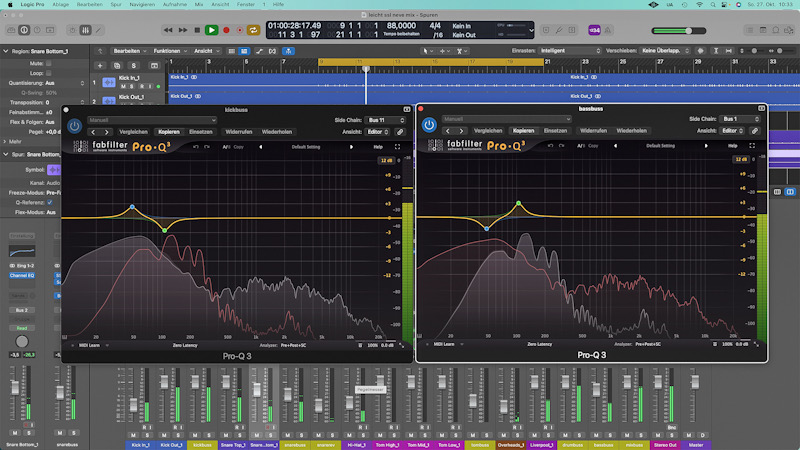
Task: Open the Side Chain Bus 1 dropdown in bassbuss
Action: pos(740,119)
